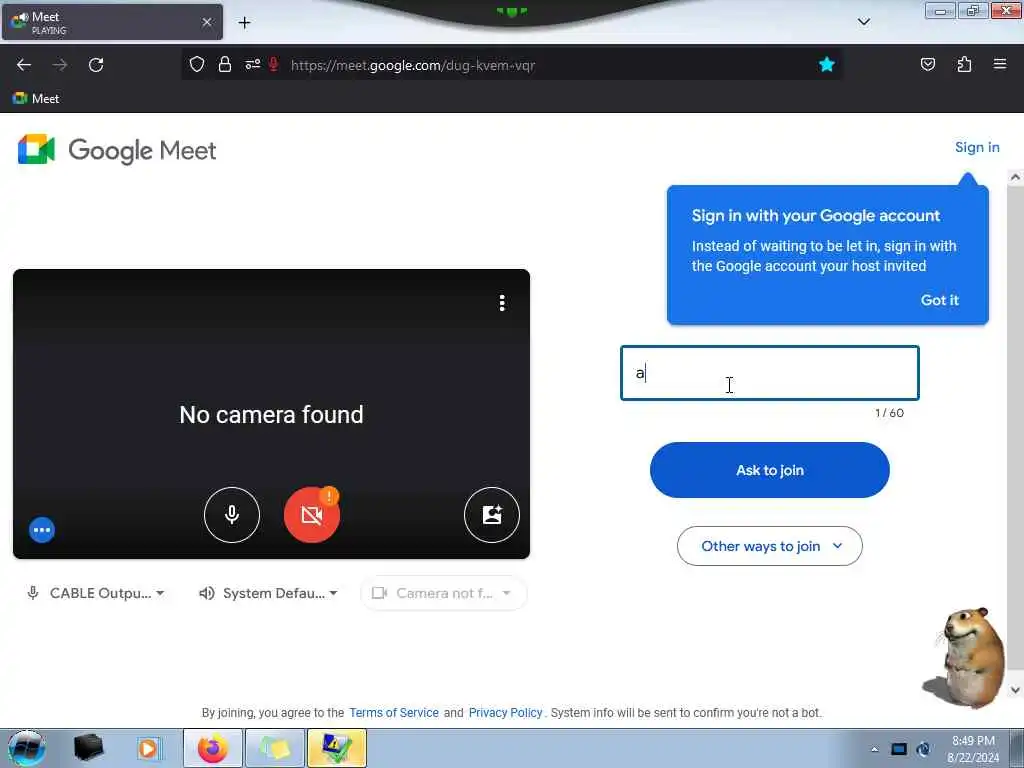1024x768 pixels.
Task: Show hidden system tray icons arrow
Action: (874, 749)
